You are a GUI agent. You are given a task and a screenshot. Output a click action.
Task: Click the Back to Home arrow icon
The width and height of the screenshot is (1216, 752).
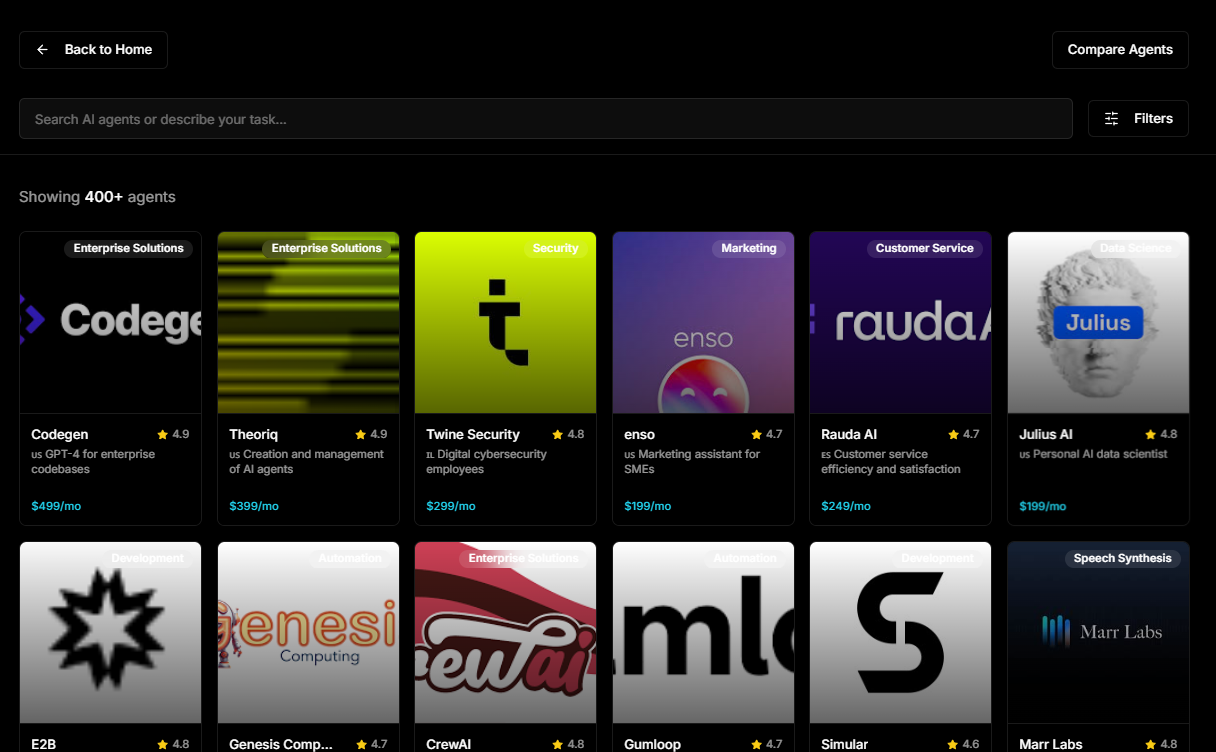42,50
